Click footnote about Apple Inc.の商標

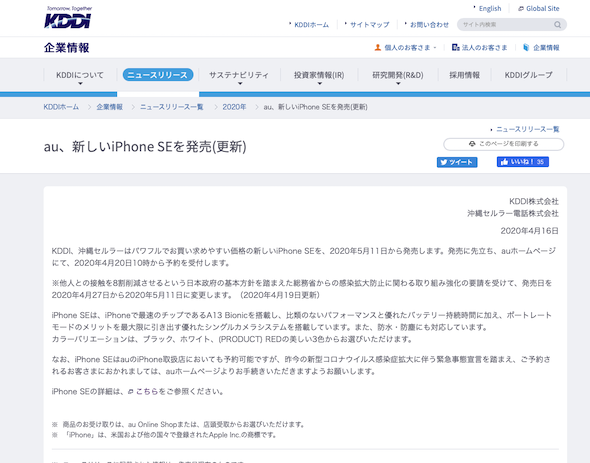tap(170, 435)
